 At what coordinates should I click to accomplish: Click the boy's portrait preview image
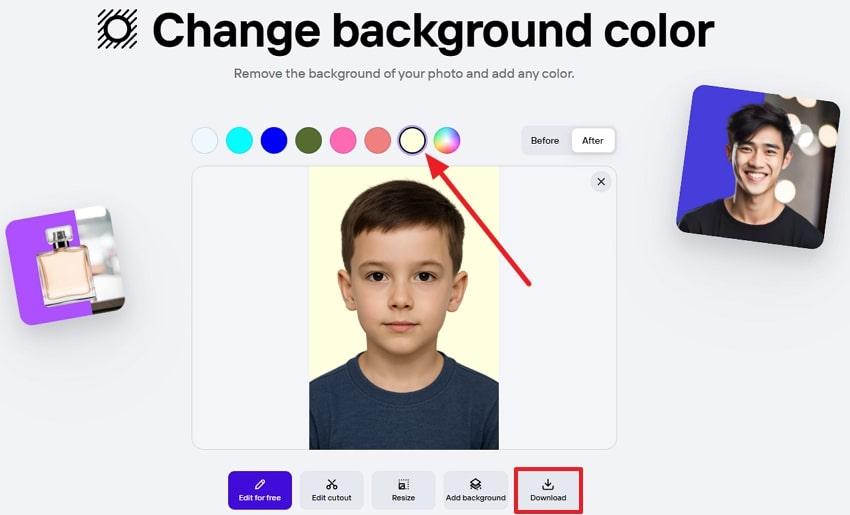(x=404, y=308)
